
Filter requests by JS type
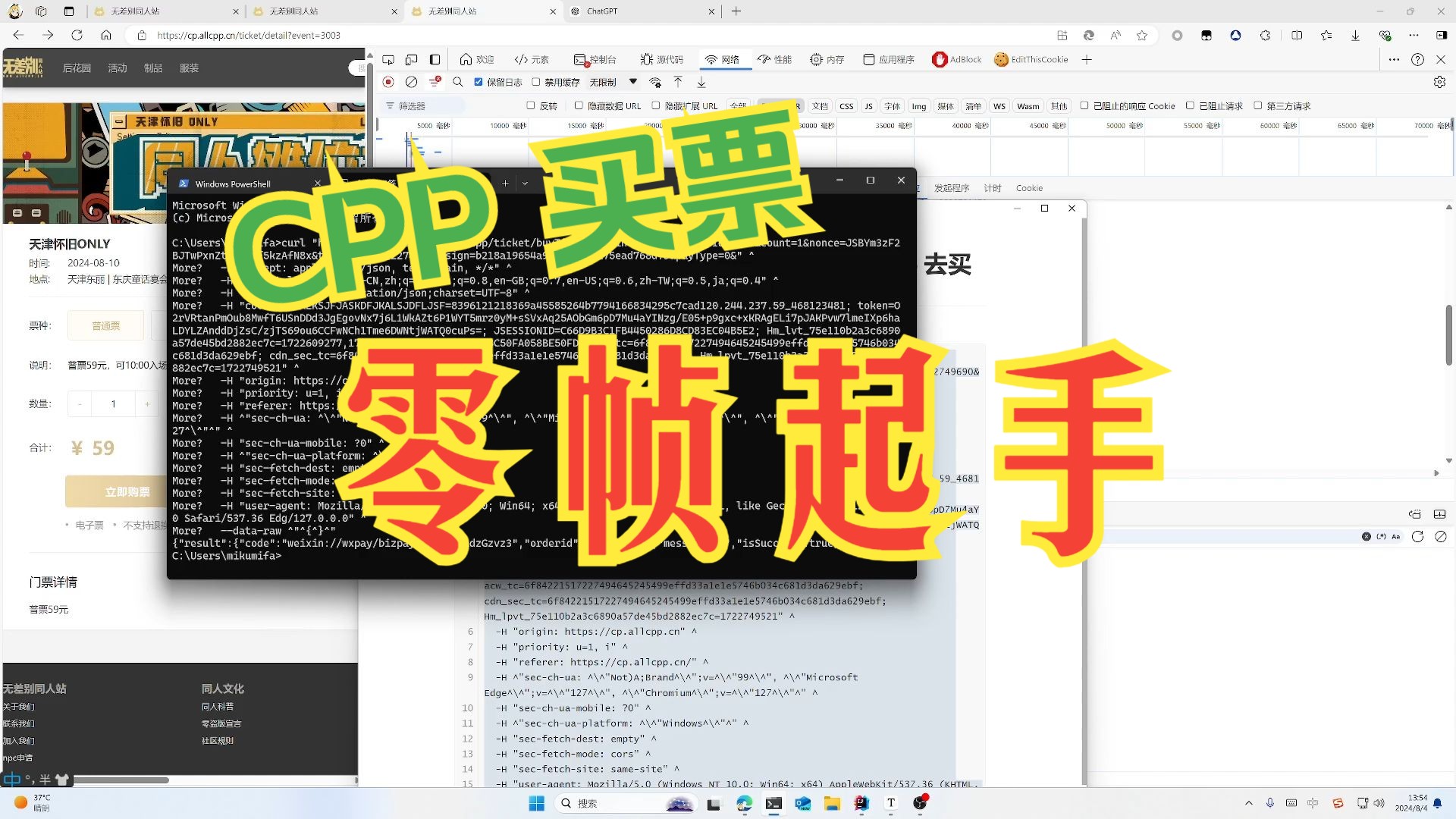(x=868, y=106)
